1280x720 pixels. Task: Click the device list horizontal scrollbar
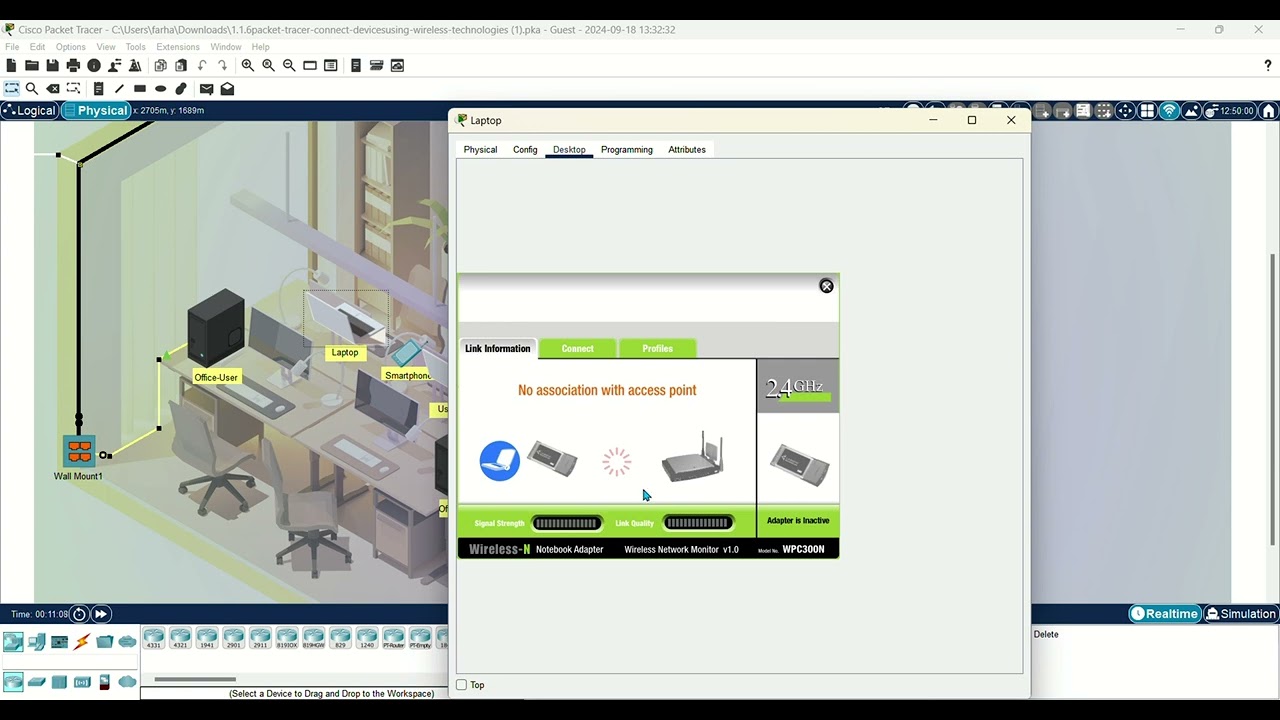coord(194,680)
